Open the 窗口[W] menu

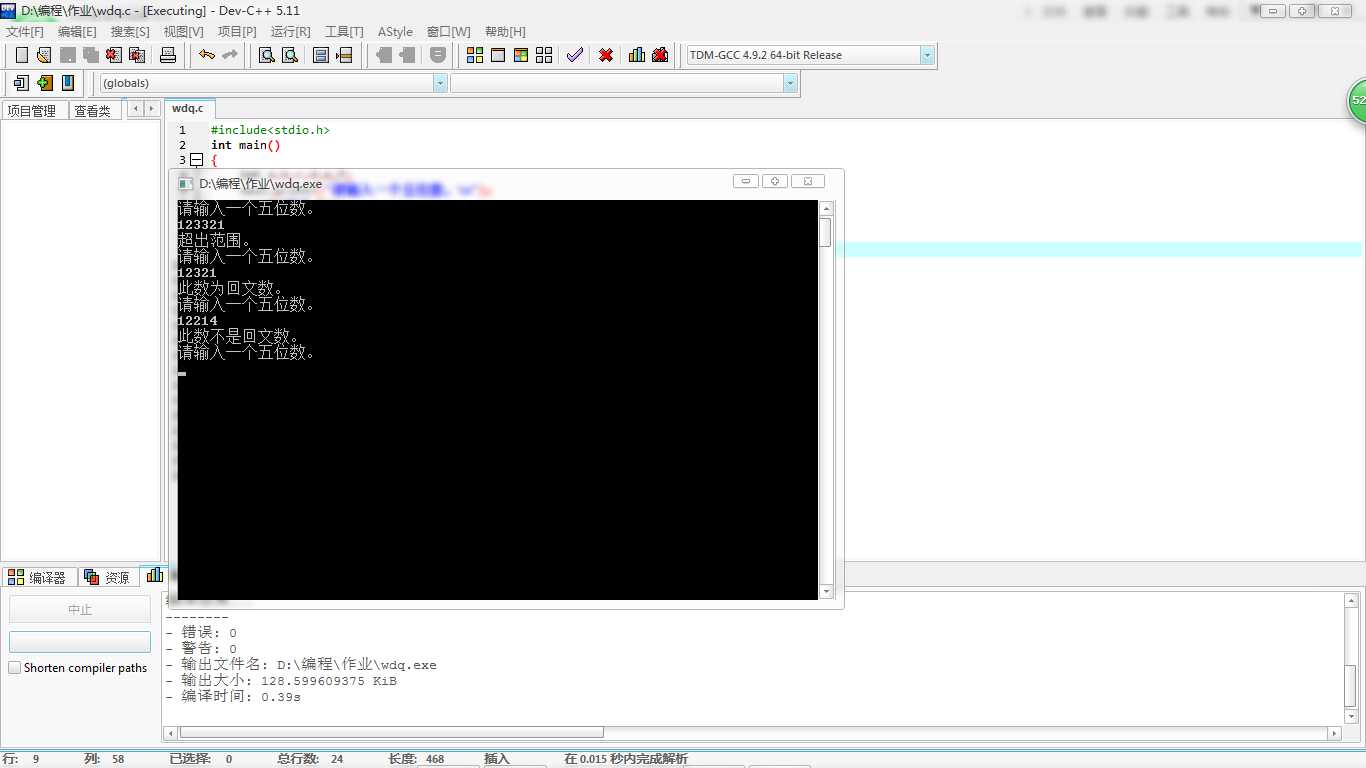point(448,32)
